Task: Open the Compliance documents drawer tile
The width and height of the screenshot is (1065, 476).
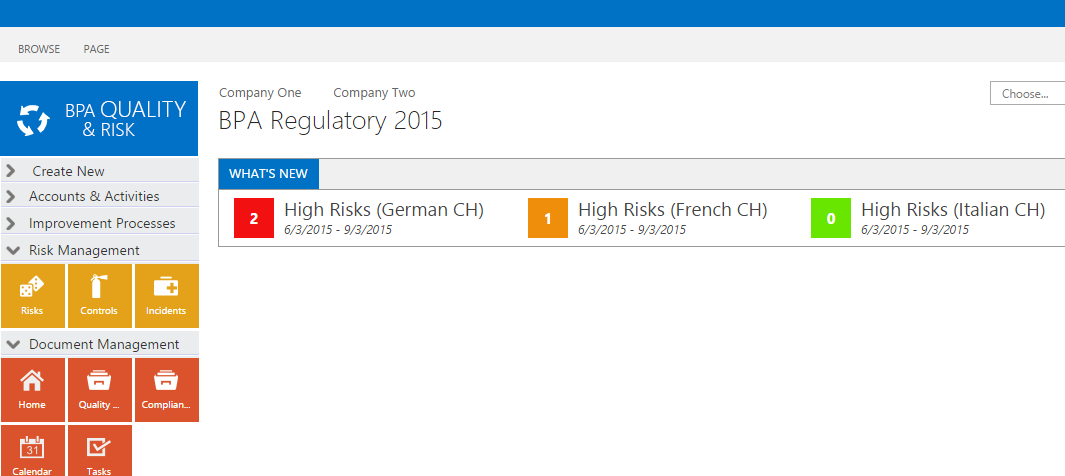Action: tap(166, 390)
